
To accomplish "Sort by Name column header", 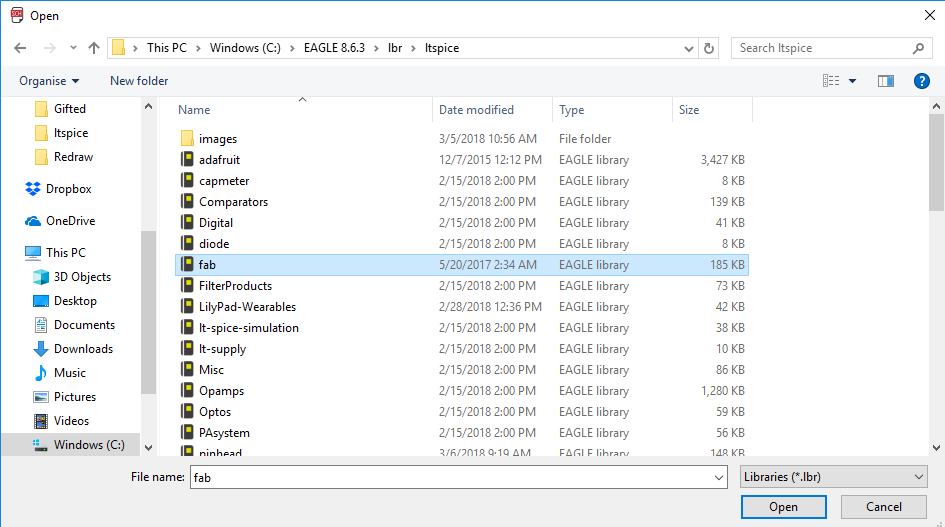I will (x=194, y=110).
